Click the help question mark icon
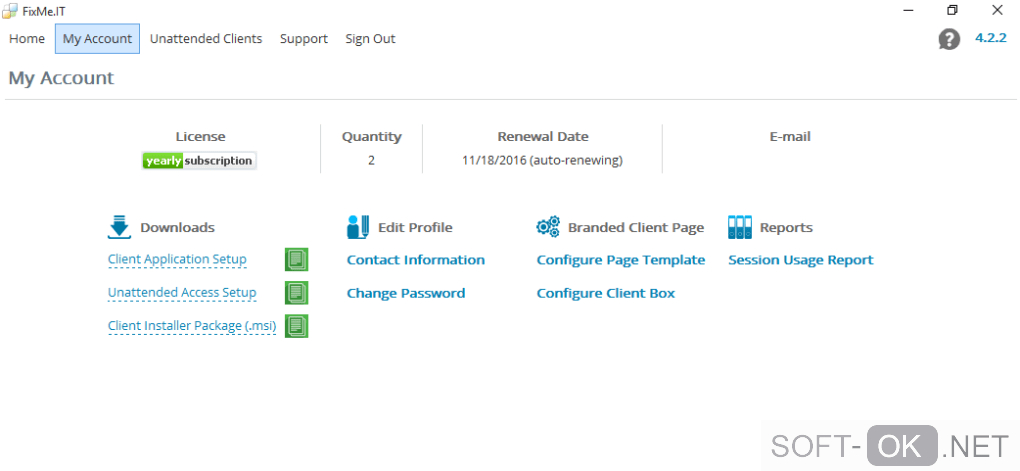Image resolution: width=1020 pixels, height=471 pixels. click(x=949, y=39)
